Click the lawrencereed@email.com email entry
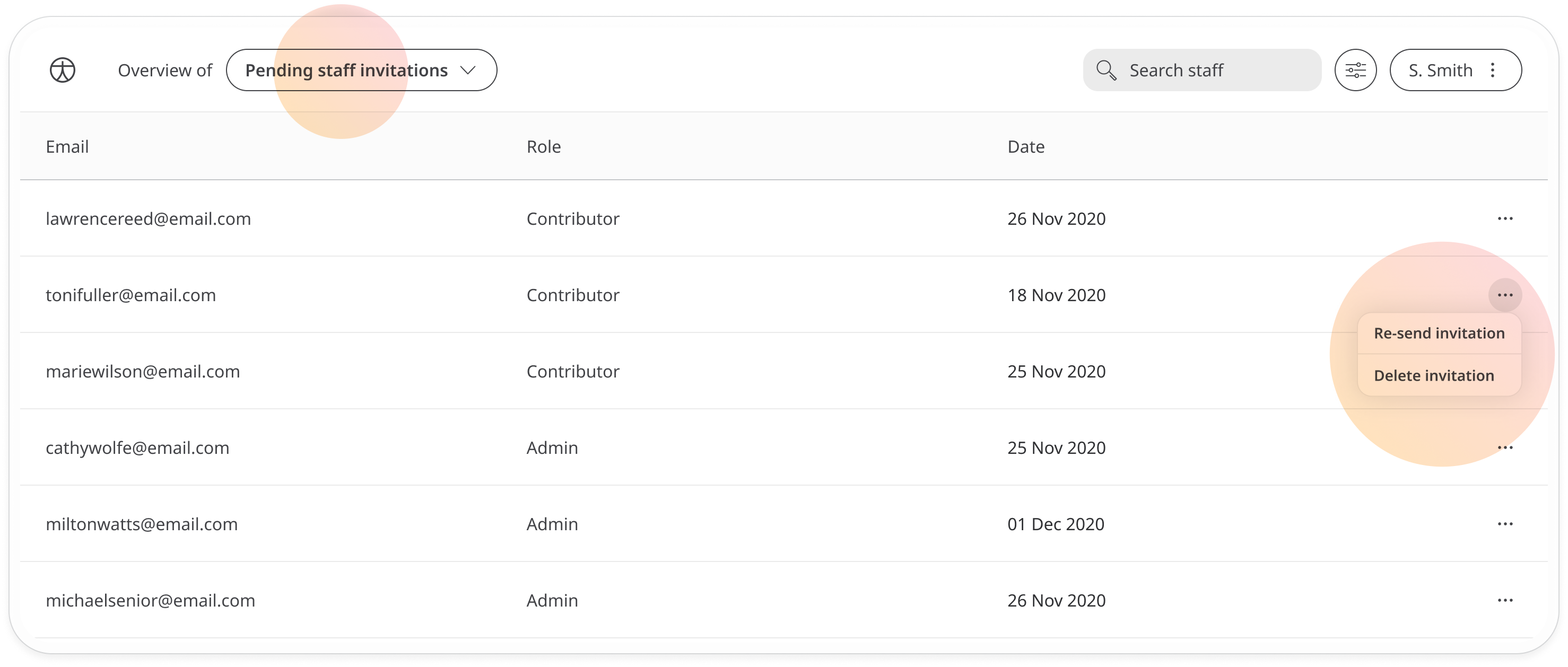Image resolution: width=1568 pixels, height=667 pixels. pyautogui.click(x=148, y=218)
